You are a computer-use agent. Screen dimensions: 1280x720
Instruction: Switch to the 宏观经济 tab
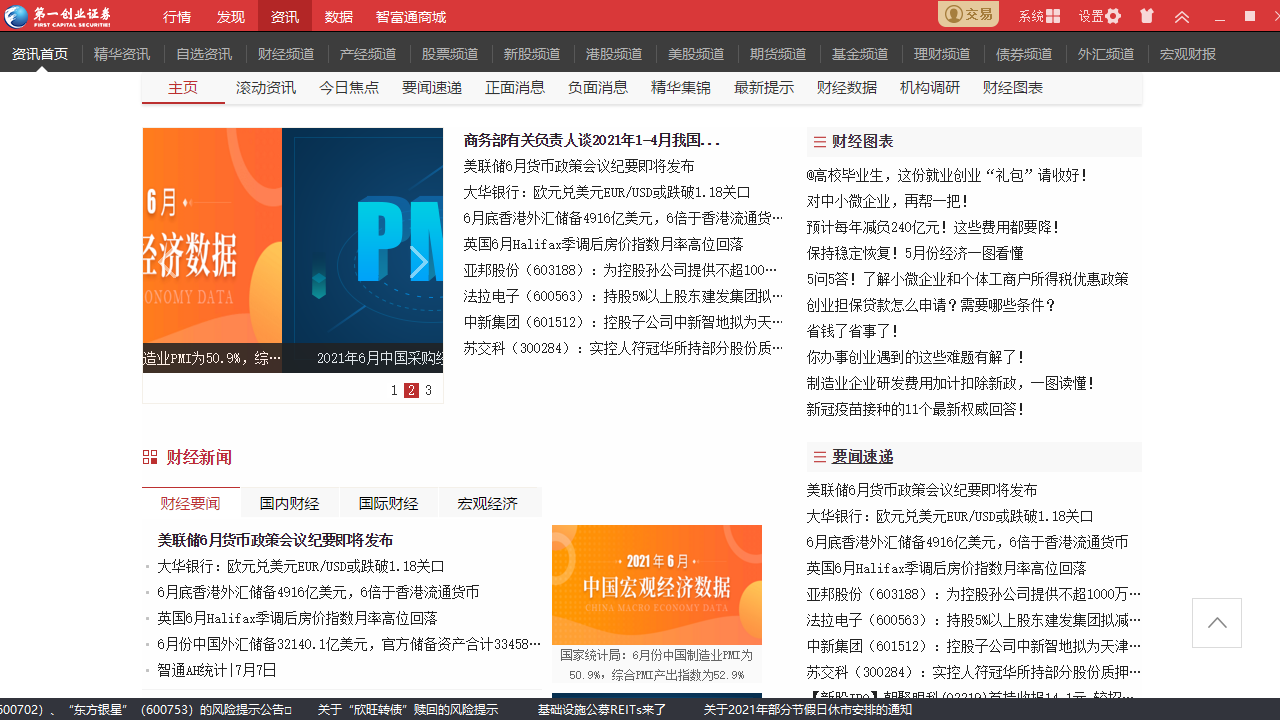(489, 503)
